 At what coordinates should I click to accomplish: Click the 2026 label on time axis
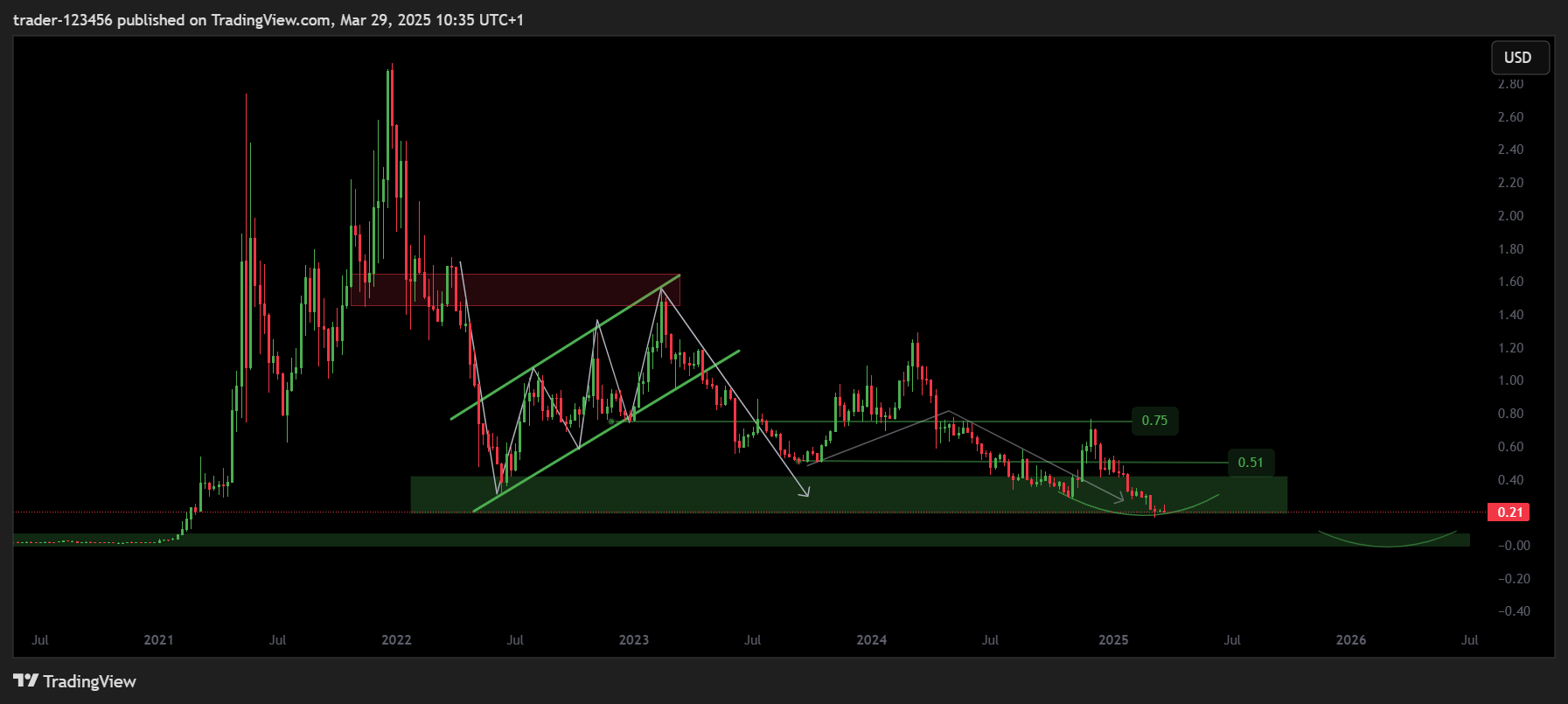click(1351, 640)
